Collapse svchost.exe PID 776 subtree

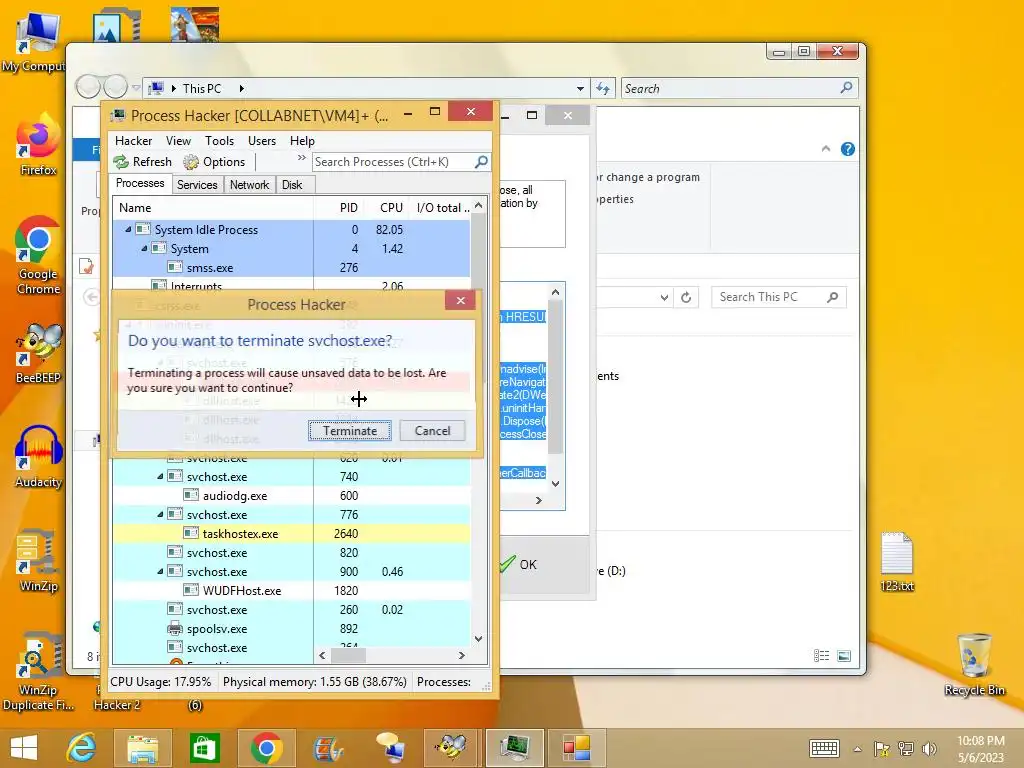click(160, 514)
